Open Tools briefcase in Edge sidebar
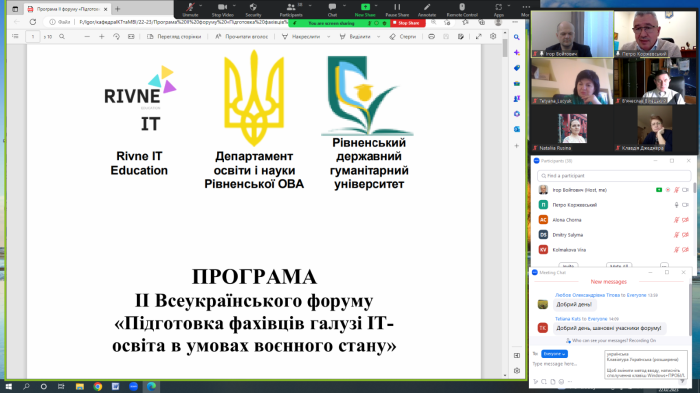 (517, 83)
